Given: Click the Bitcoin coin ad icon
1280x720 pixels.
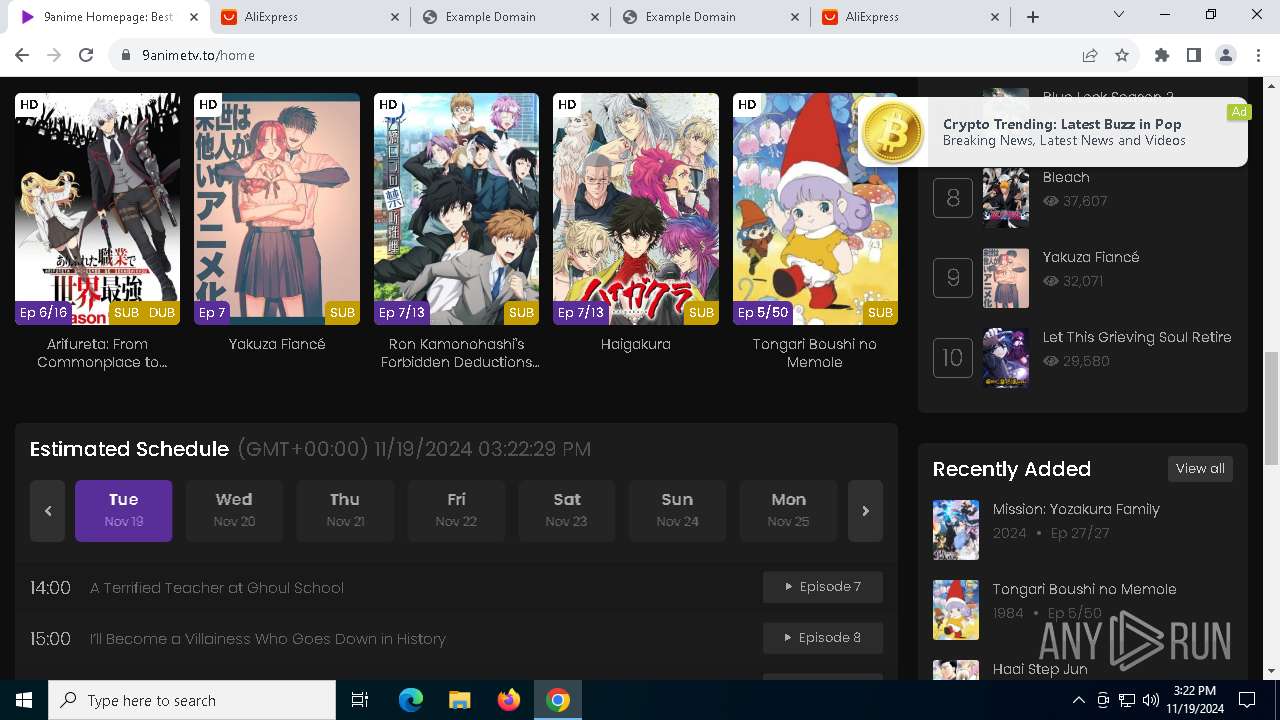Looking at the screenshot, I should [x=893, y=133].
